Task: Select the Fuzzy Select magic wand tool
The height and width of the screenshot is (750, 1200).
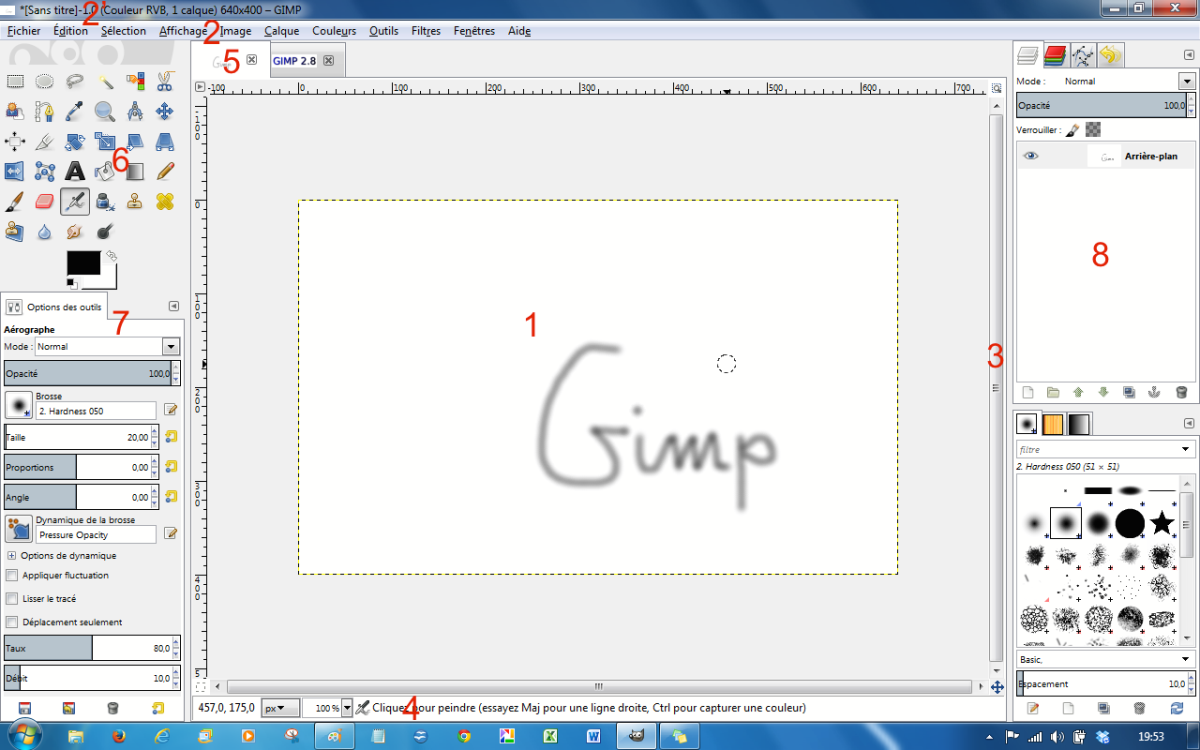Action: [105, 81]
